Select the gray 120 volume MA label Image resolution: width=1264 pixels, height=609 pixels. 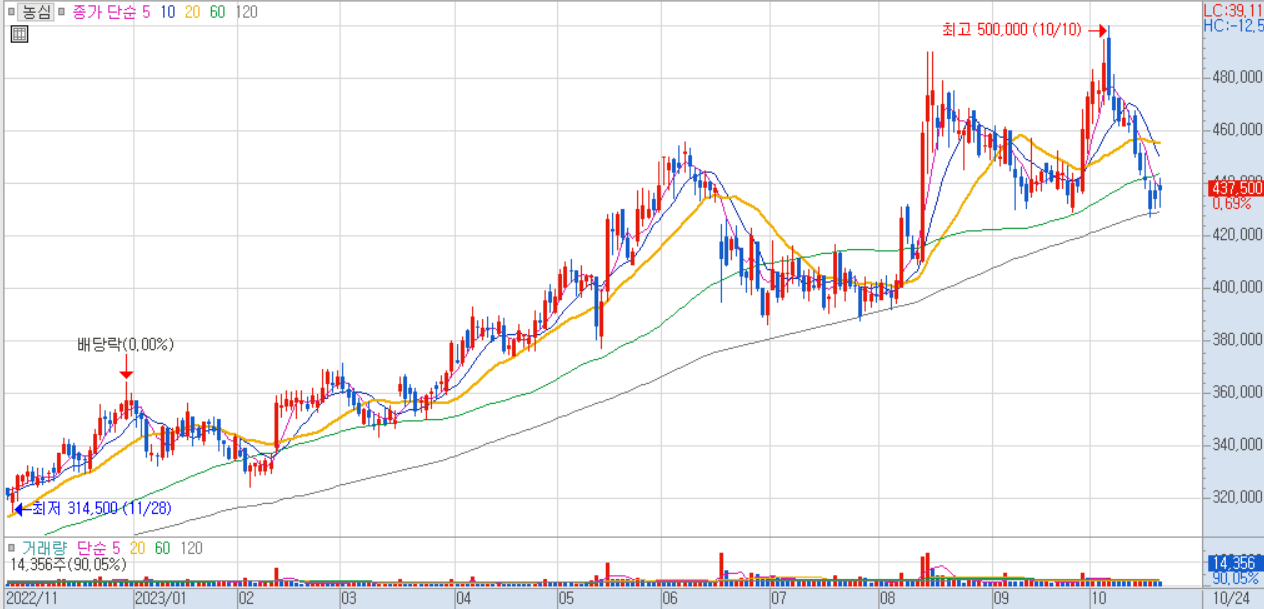pyautogui.click(x=190, y=547)
